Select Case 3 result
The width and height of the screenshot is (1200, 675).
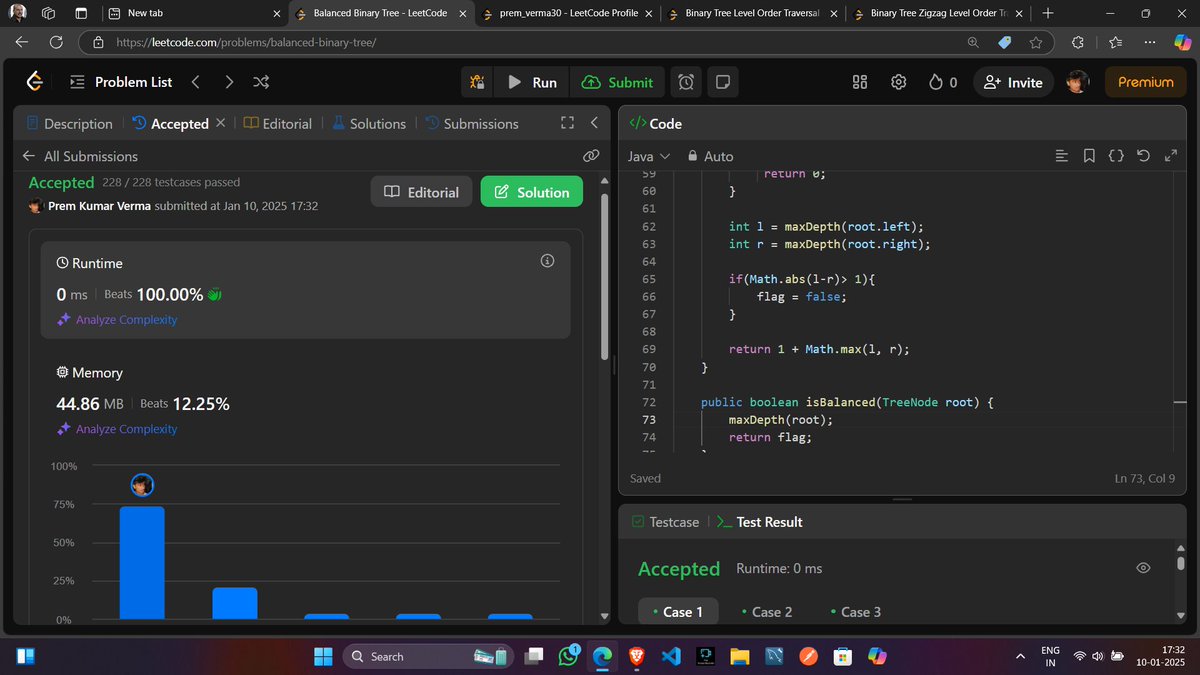click(856, 611)
